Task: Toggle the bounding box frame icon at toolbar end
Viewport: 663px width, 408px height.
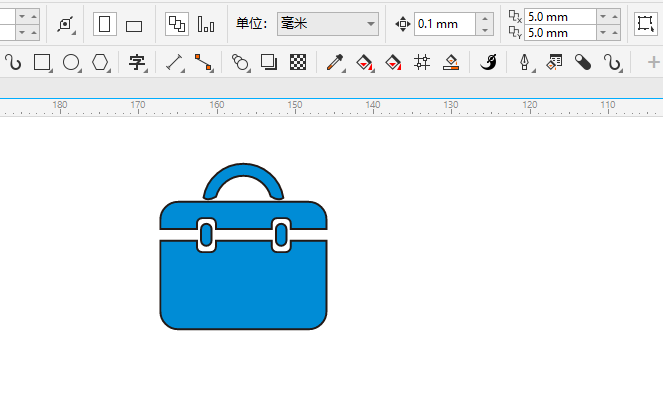Action: [645, 23]
